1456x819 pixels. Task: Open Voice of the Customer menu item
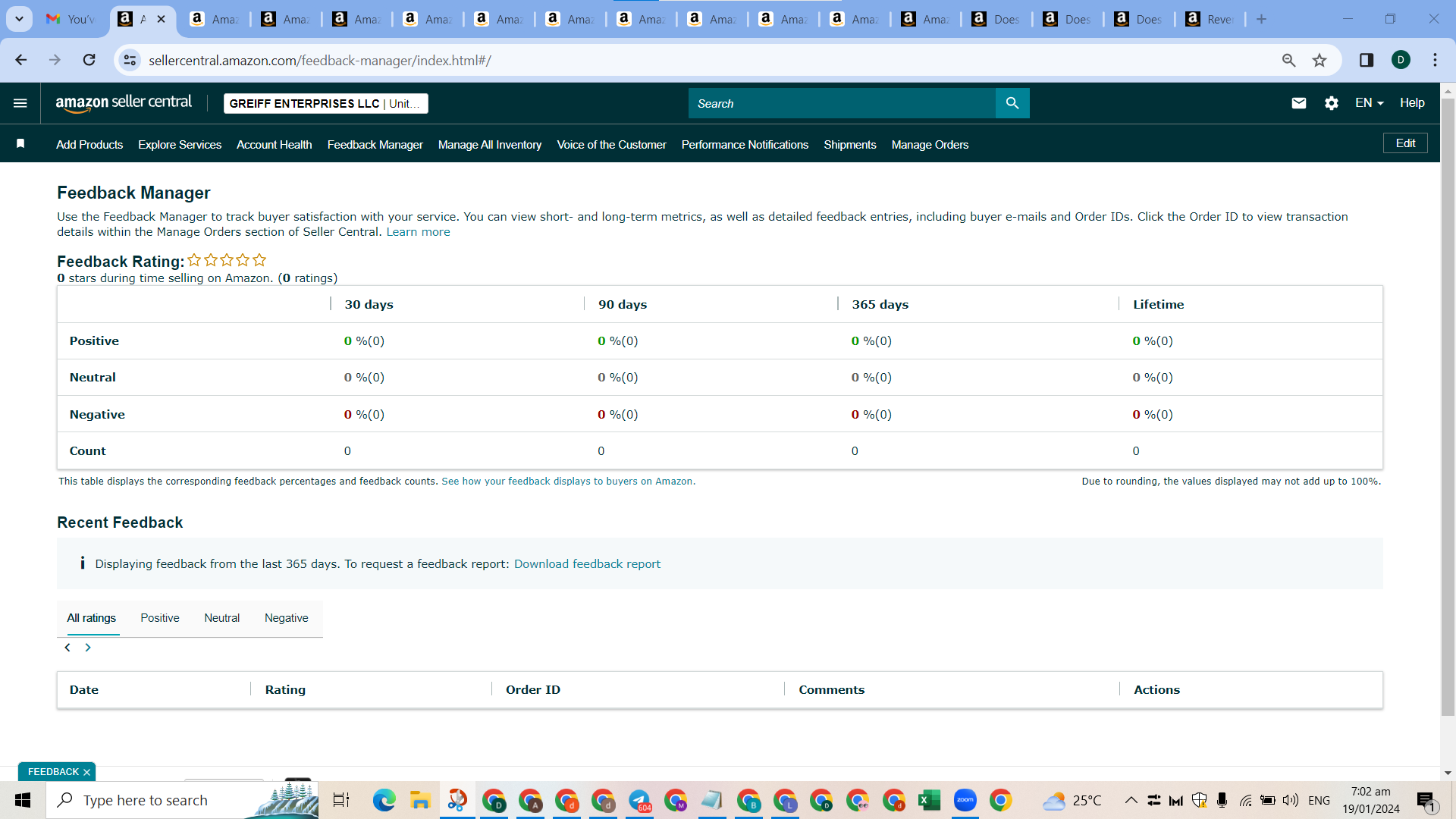pos(612,144)
